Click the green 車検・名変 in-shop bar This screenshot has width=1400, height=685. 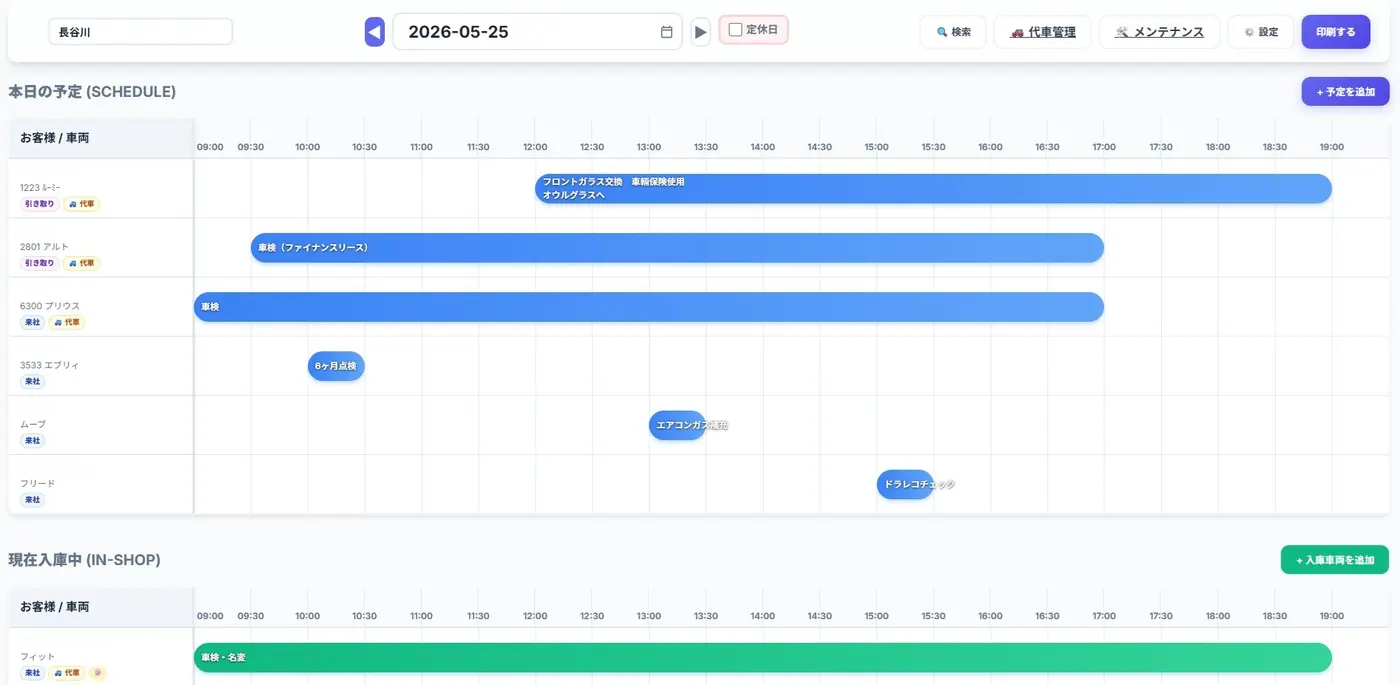click(763, 658)
